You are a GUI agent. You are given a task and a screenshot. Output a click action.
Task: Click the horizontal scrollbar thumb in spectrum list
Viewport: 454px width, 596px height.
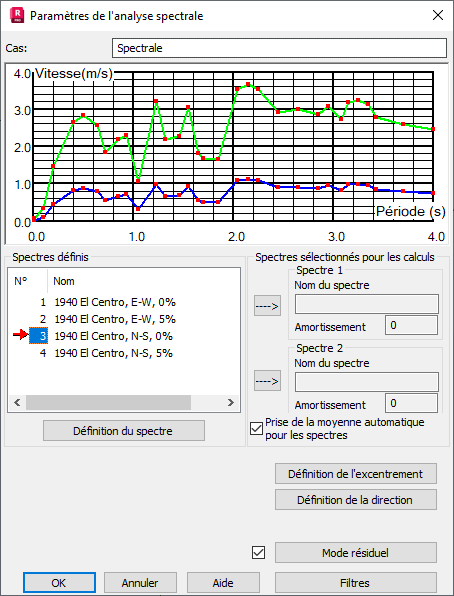(108, 402)
